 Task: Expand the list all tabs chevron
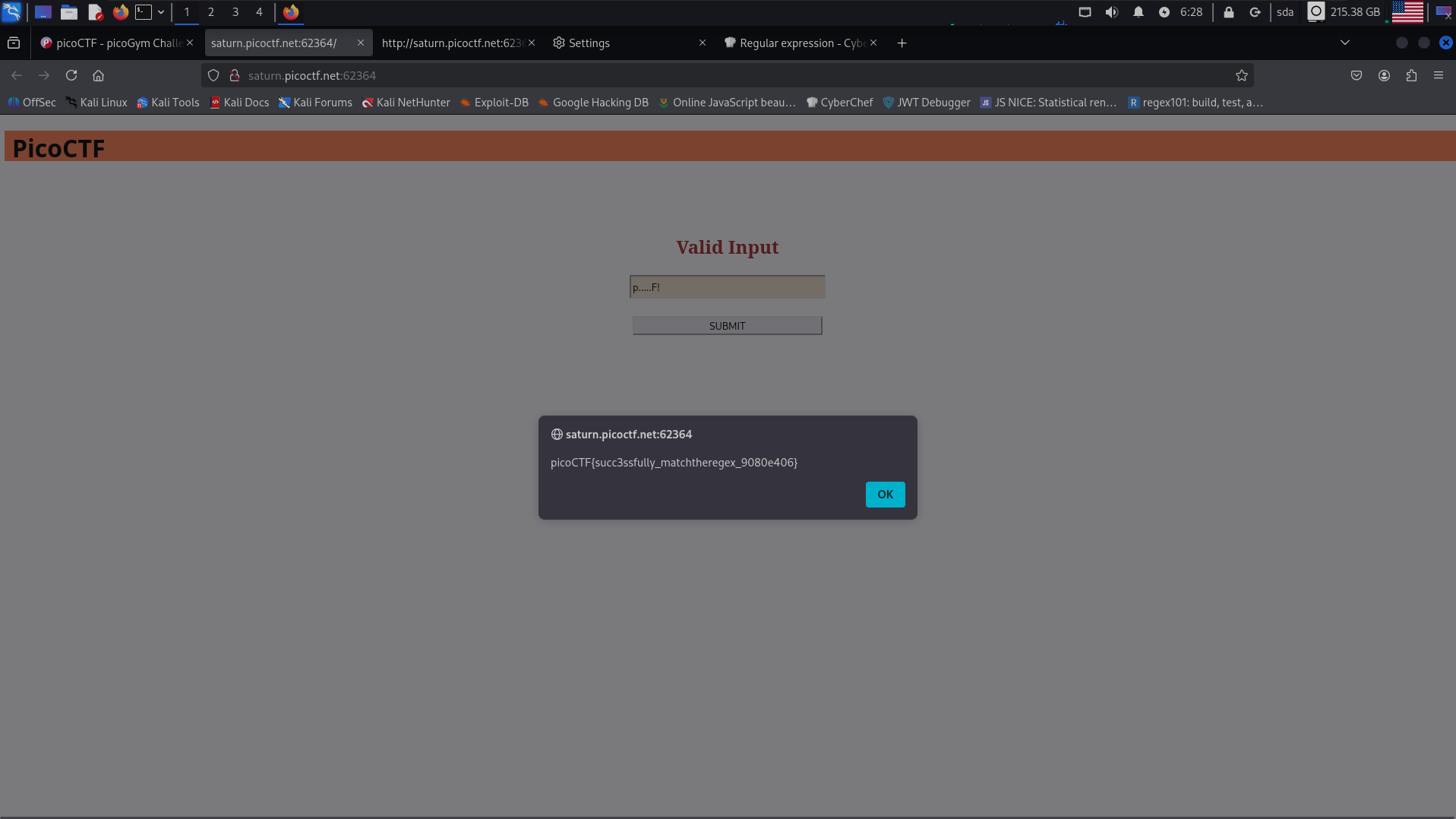pyautogui.click(x=1345, y=43)
